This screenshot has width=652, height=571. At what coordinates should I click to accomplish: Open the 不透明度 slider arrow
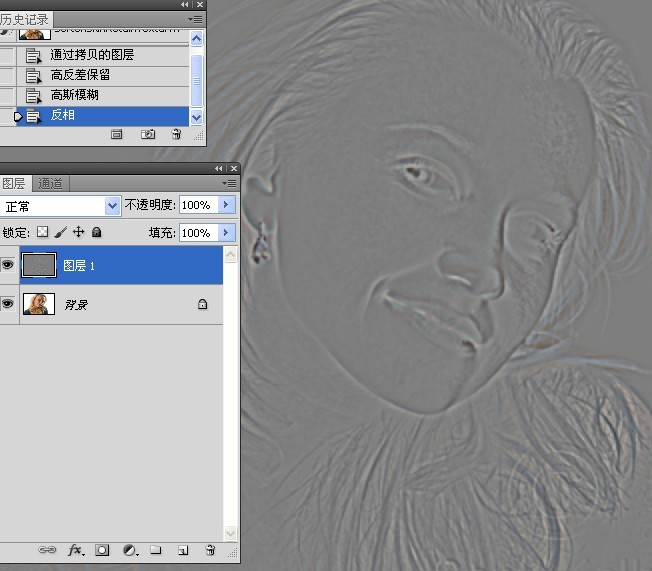tap(227, 205)
